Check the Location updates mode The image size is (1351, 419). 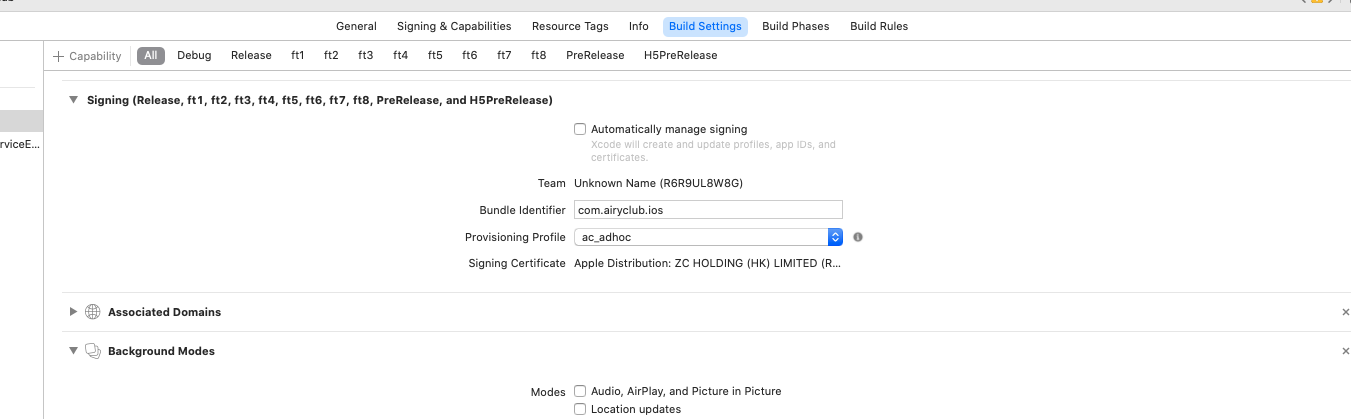coord(580,409)
